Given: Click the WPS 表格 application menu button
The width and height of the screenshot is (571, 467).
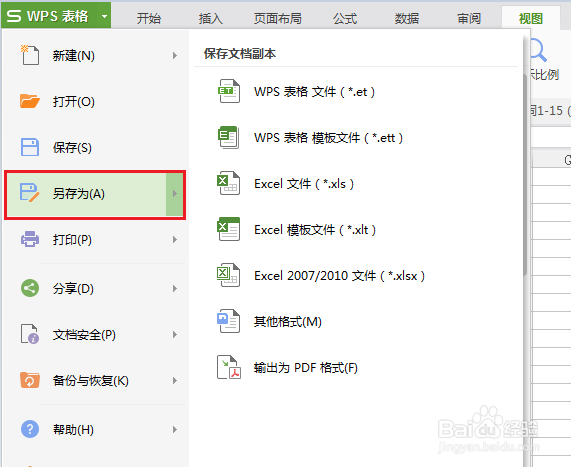Looking at the screenshot, I should [56, 15].
